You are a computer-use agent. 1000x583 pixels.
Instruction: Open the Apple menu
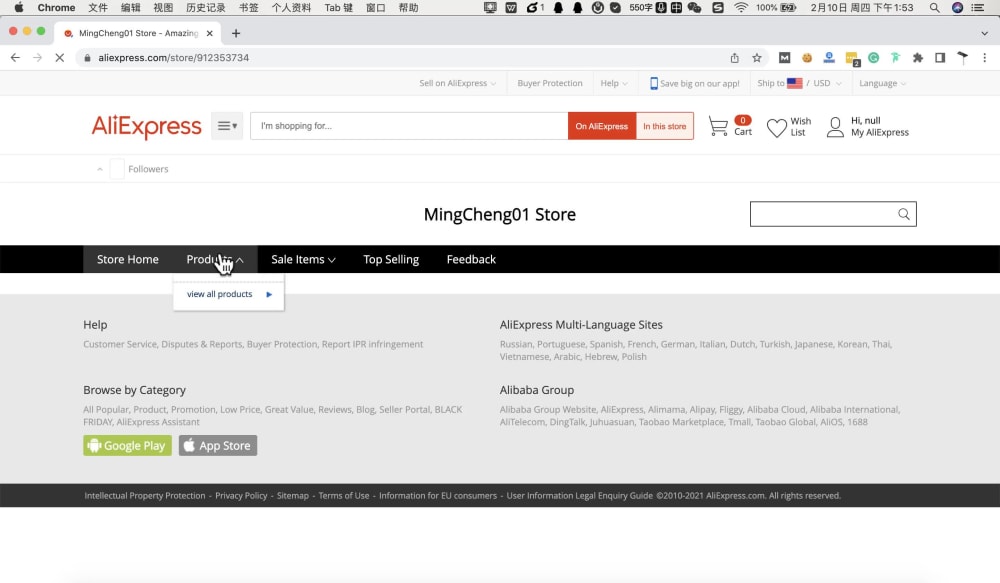point(19,8)
